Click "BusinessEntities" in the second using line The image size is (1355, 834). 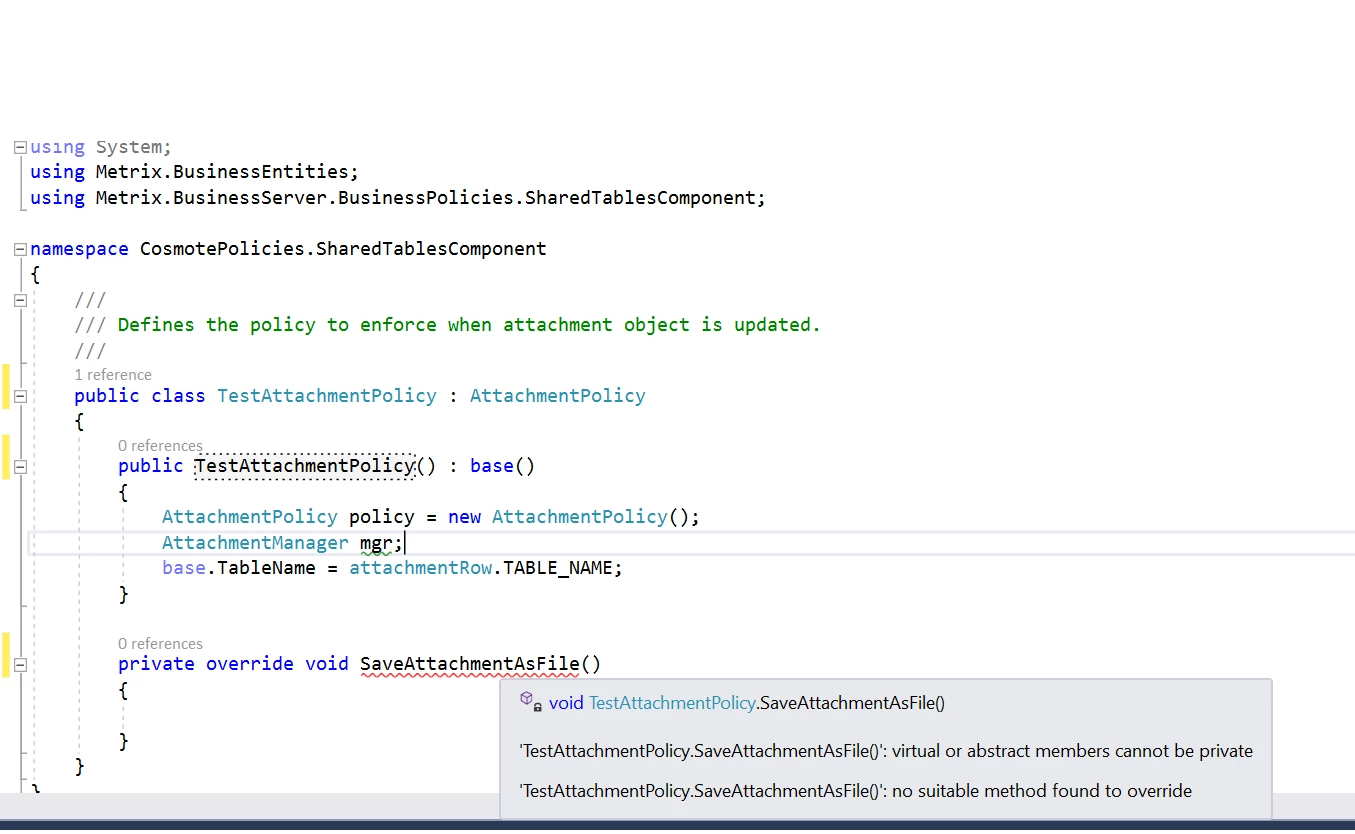pos(260,172)
